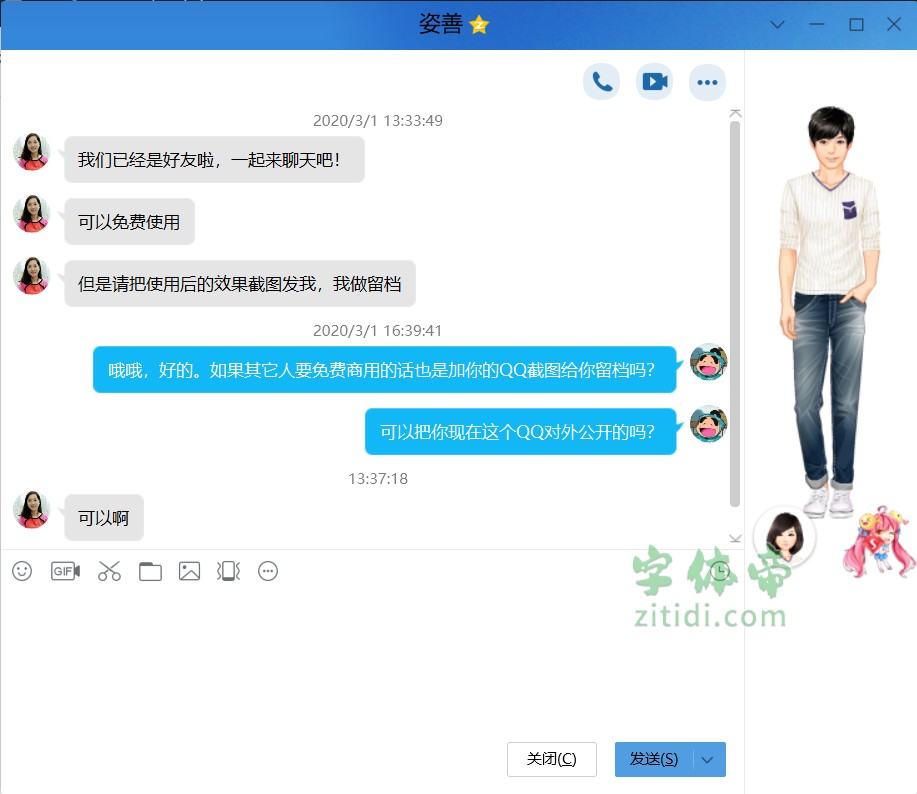Select the blue 可以把你现在这个QQ对外公开的吗 bubble

(x=520, y=431)
